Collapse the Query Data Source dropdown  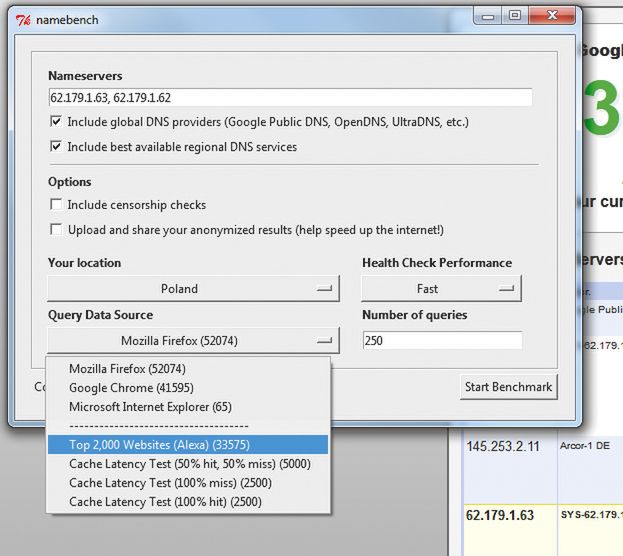[x=193, y=341]
